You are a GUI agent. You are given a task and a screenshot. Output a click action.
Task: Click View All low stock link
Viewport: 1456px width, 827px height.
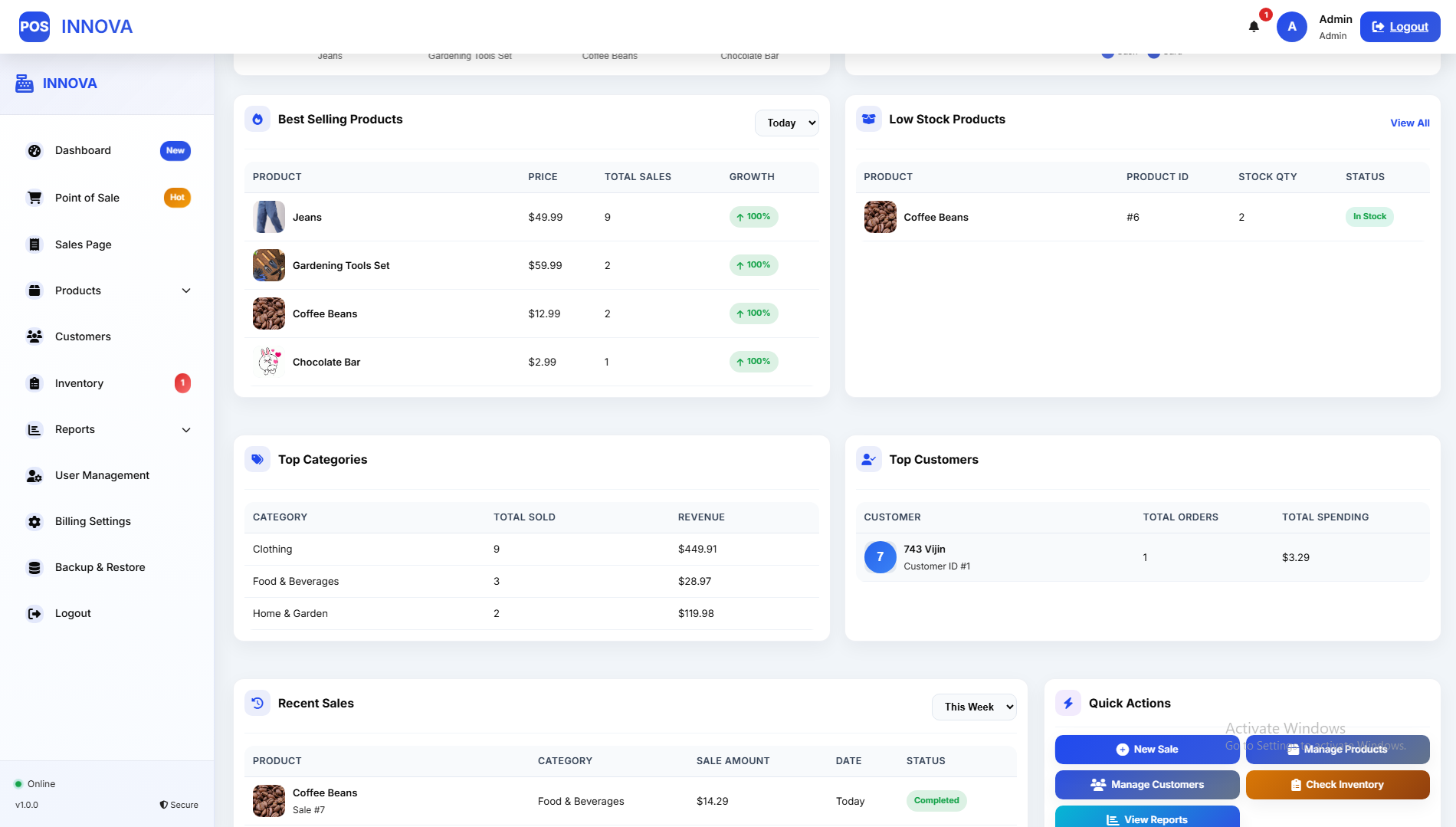[x=1409, y=123]
